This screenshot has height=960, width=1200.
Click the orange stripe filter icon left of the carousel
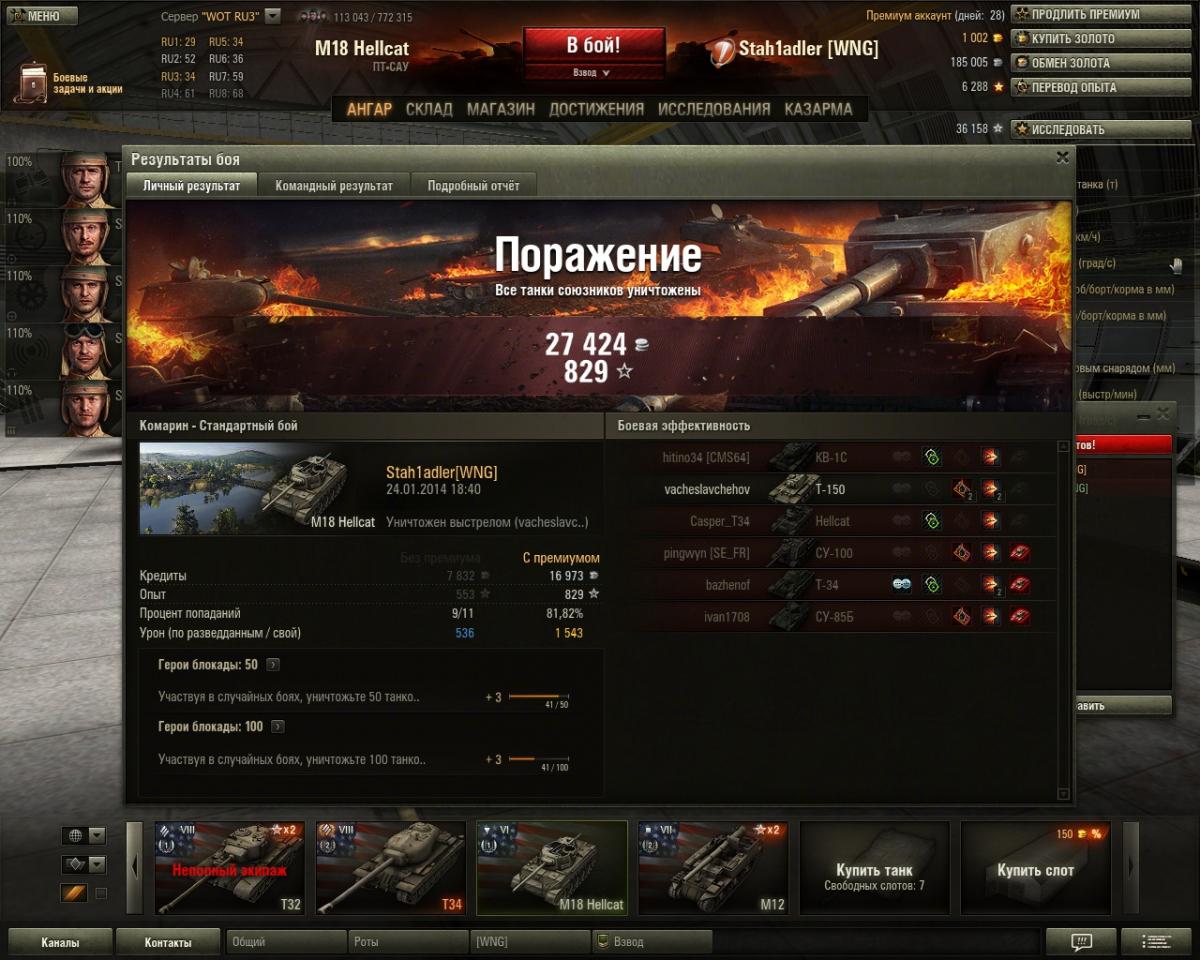(x=74, y=893)
